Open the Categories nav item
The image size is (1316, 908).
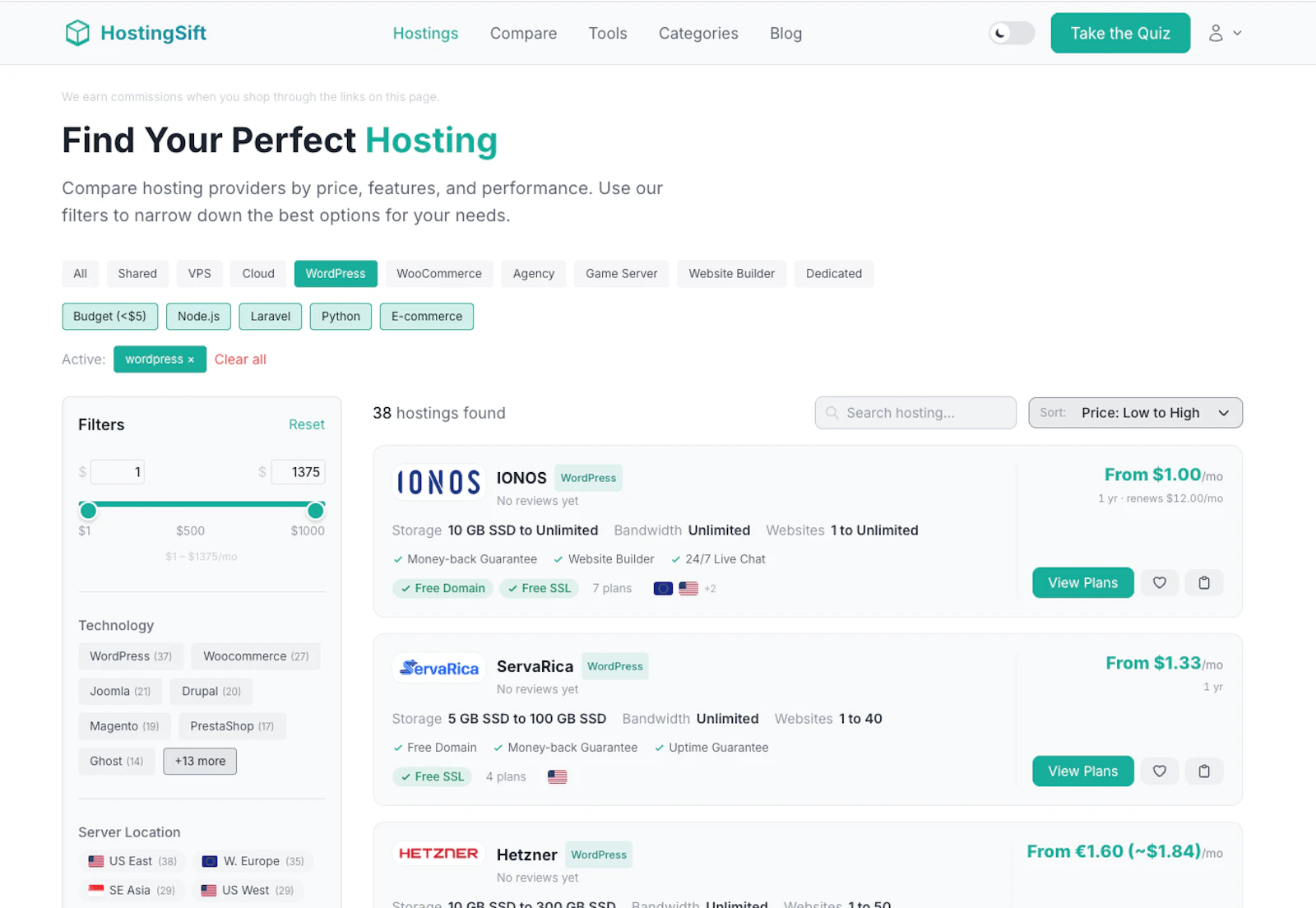[x=698, y=33]
